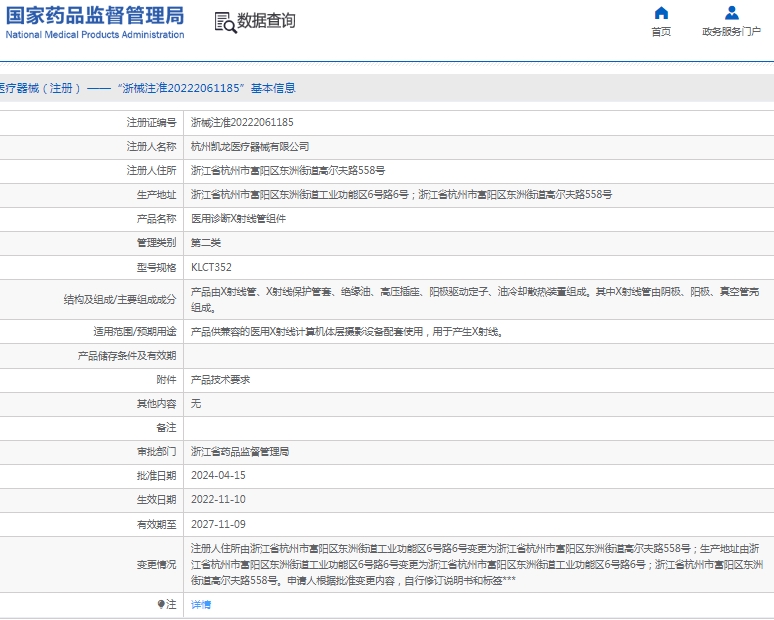Select the 变更情况 change description text

tap(477, 564)
